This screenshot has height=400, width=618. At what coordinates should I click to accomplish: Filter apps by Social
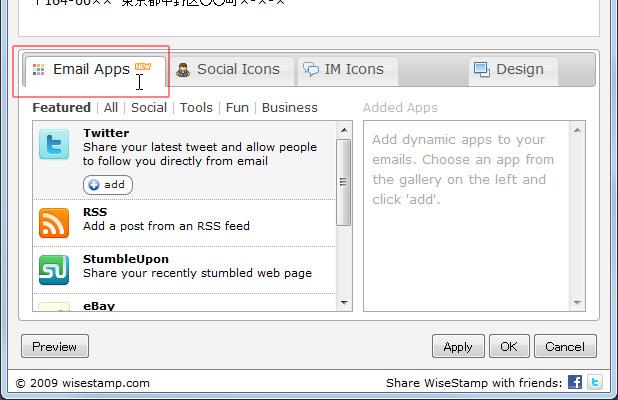149,108
